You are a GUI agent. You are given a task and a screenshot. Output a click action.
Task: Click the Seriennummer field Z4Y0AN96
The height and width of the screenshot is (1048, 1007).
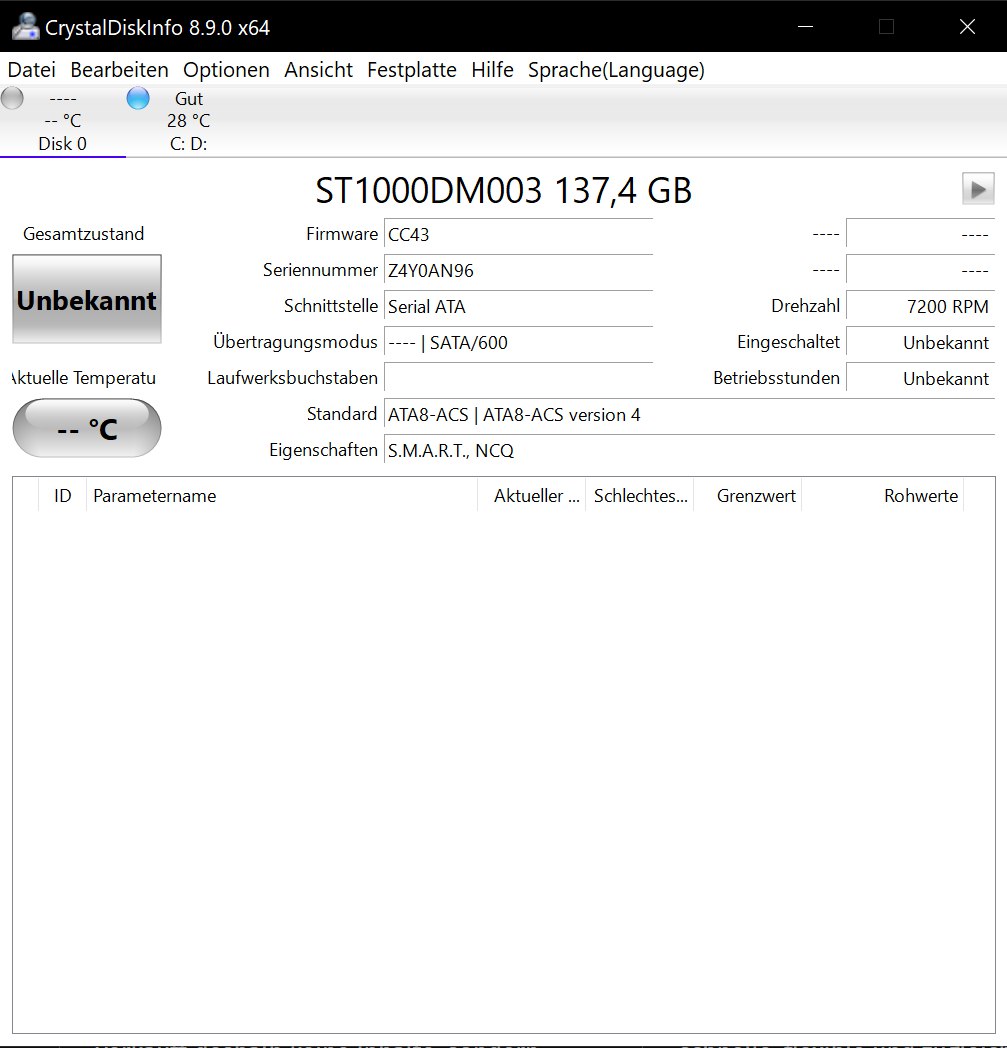(519, 271)
